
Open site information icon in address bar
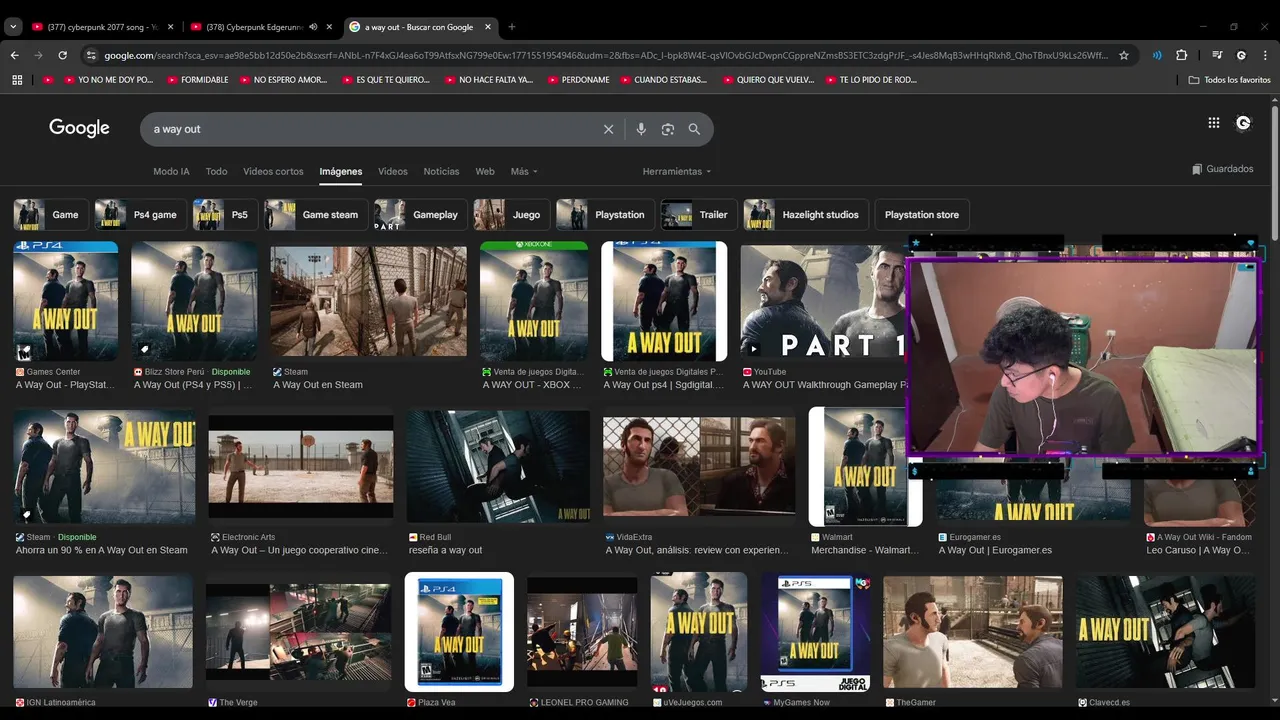tap(91, 55)
